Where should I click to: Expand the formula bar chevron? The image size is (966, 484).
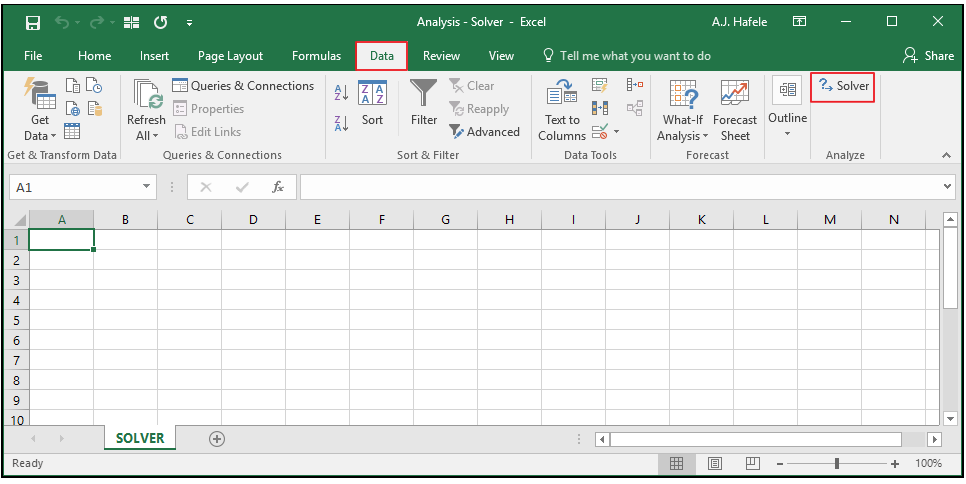(948, 187)
